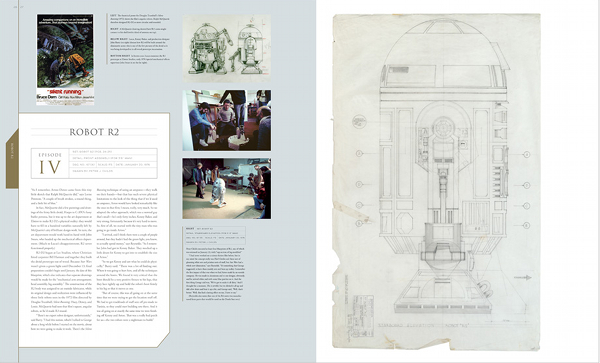
Task: Click the right column of body text
Action: pos(127,254)
